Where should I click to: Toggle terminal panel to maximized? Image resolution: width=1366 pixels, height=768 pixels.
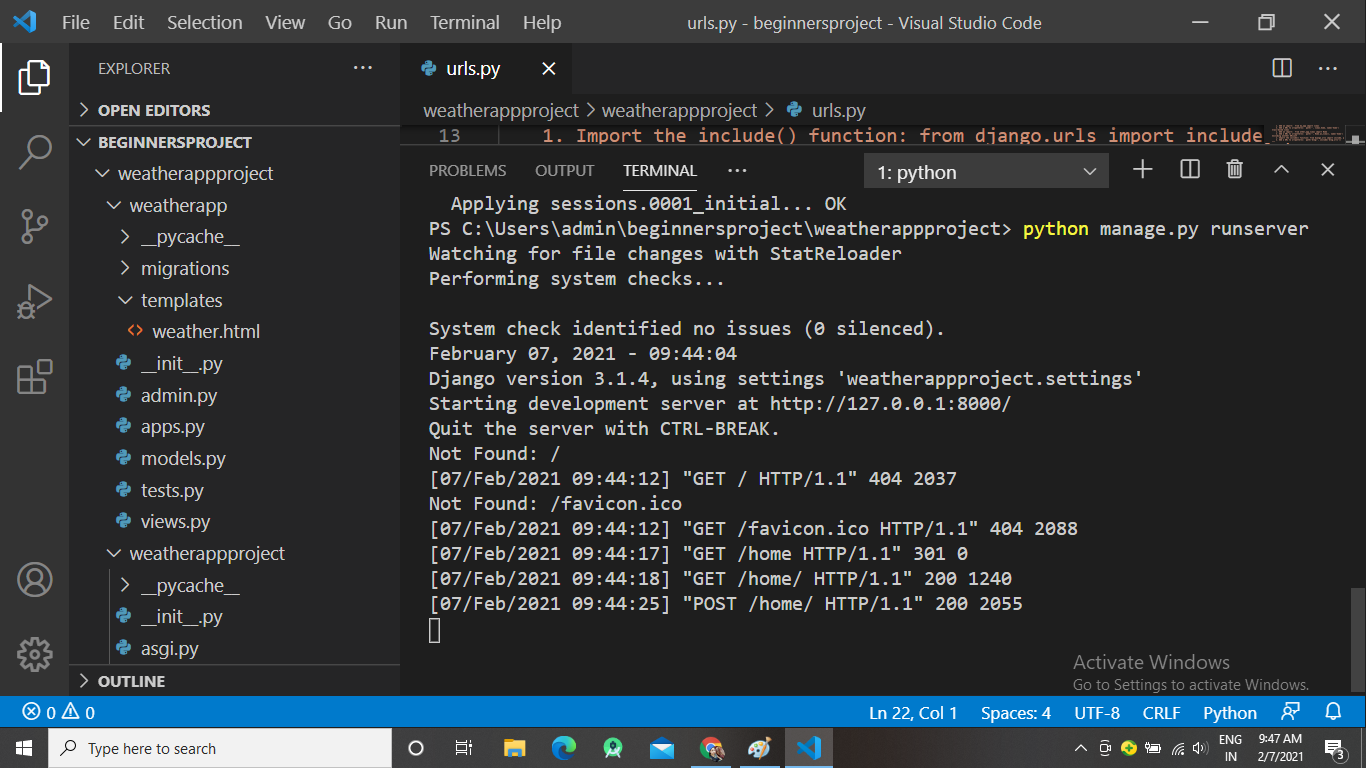pyautogui.click(x=1281, y=169)
